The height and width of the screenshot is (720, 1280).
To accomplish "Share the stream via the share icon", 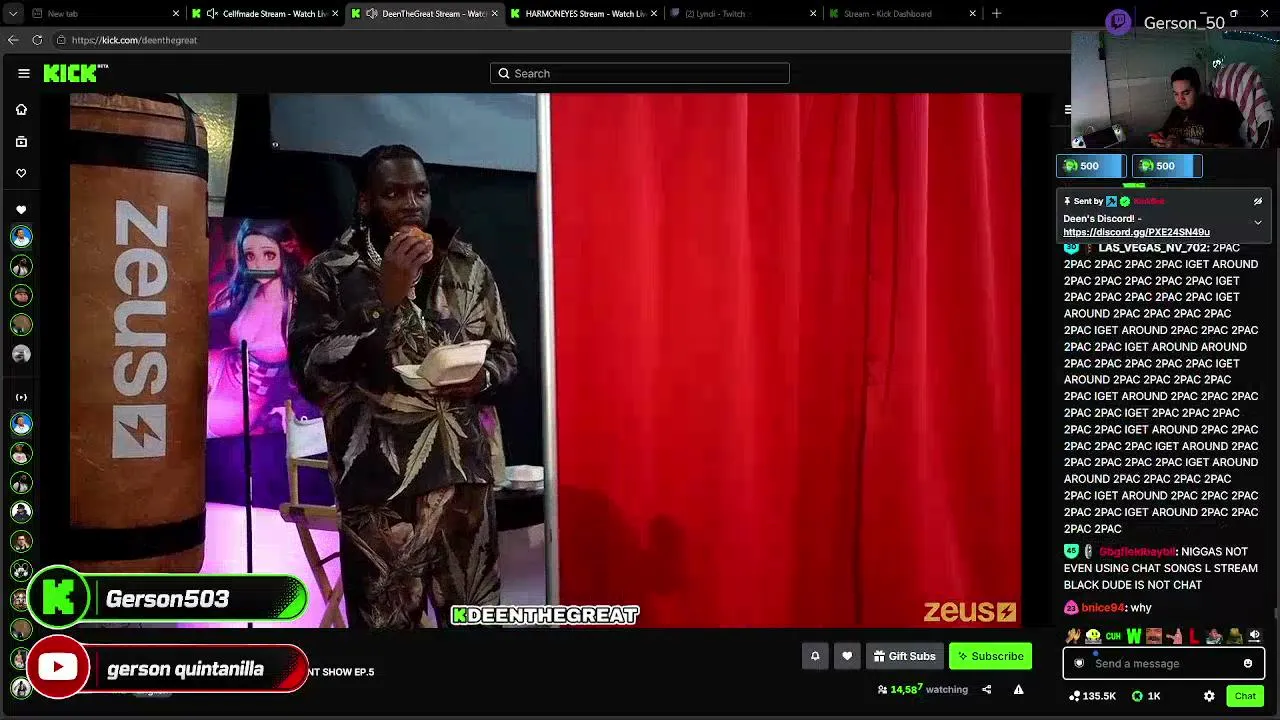I will (x=986, y=689).
